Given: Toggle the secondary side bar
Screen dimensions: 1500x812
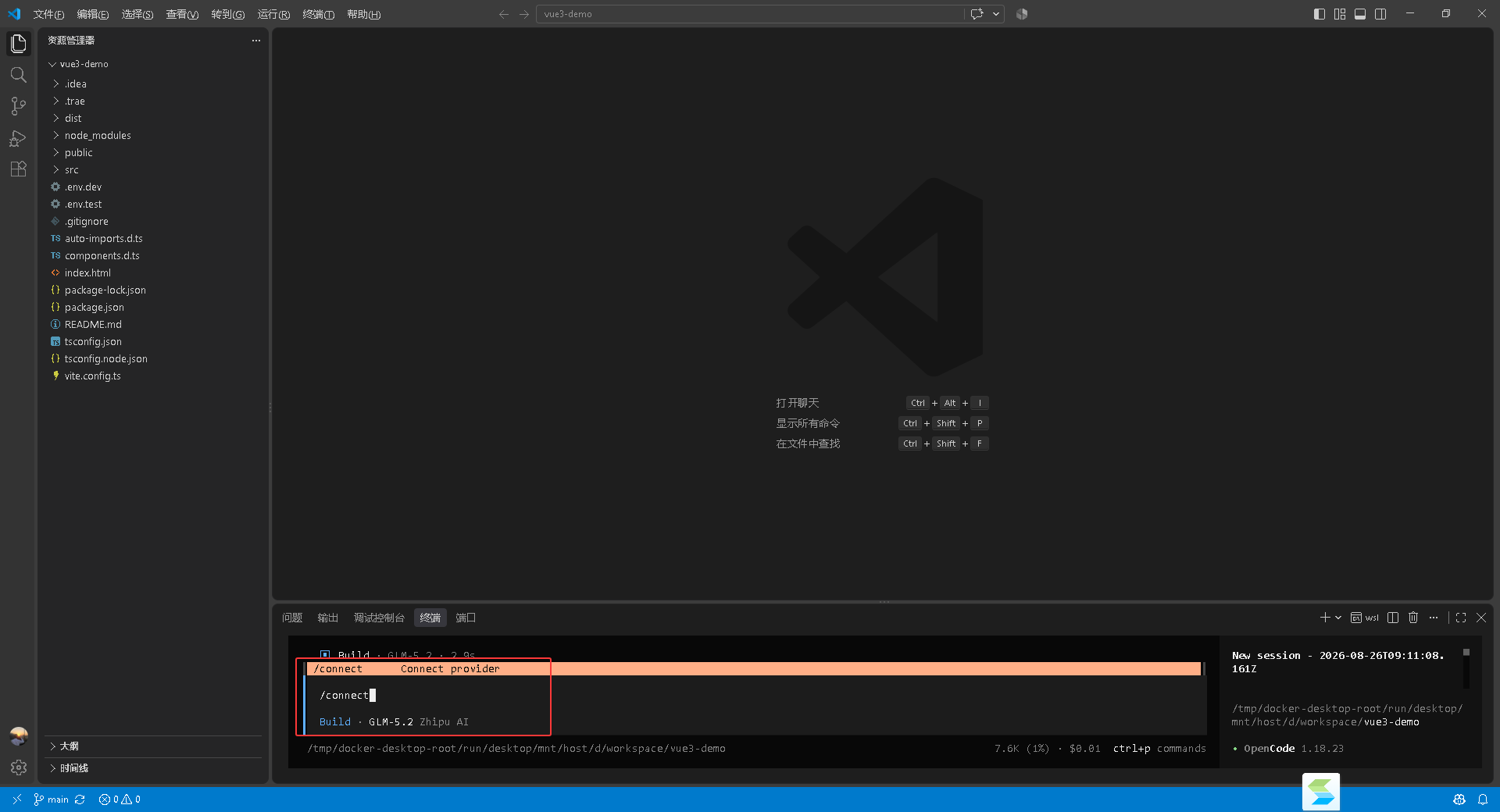Looking at the screenshot, I should coord(1380,14).
